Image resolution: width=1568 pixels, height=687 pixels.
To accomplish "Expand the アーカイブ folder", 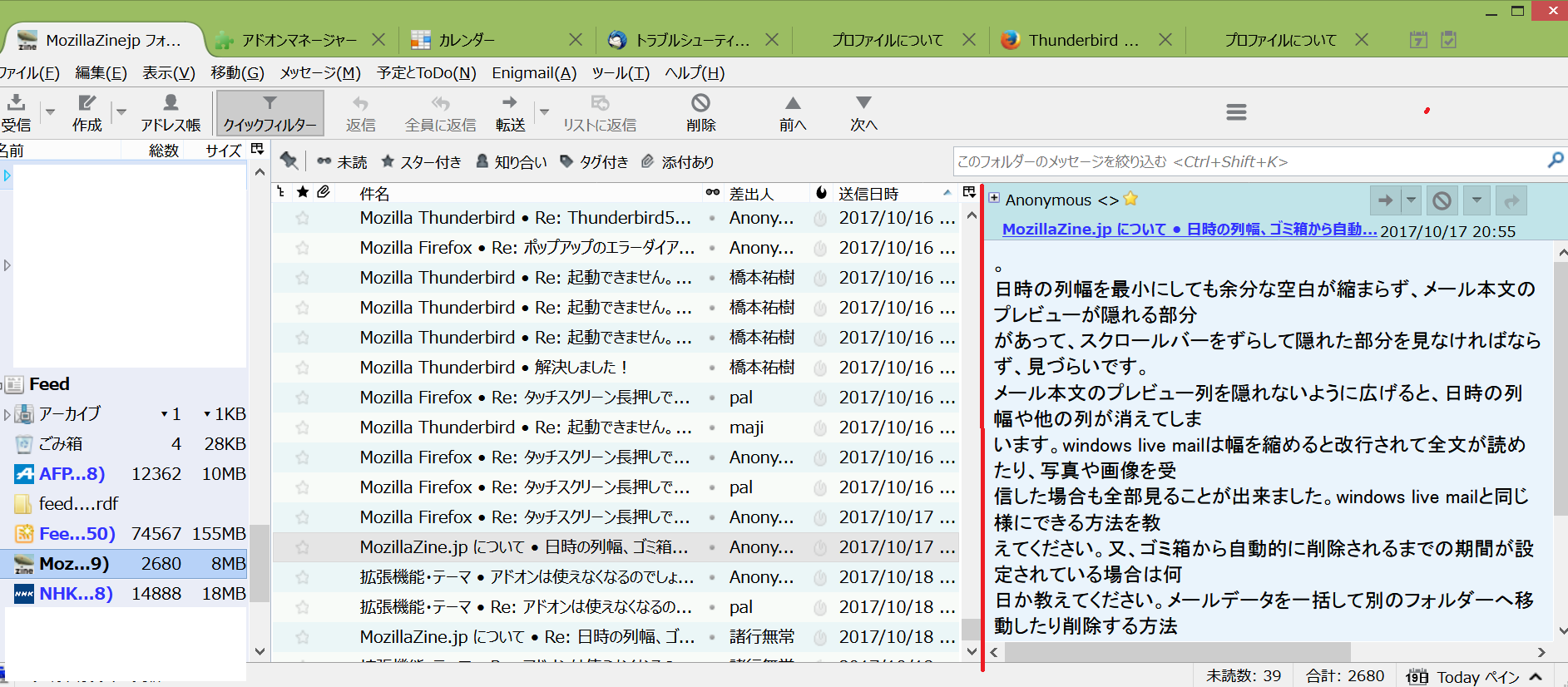I will (x=7, y=413).
